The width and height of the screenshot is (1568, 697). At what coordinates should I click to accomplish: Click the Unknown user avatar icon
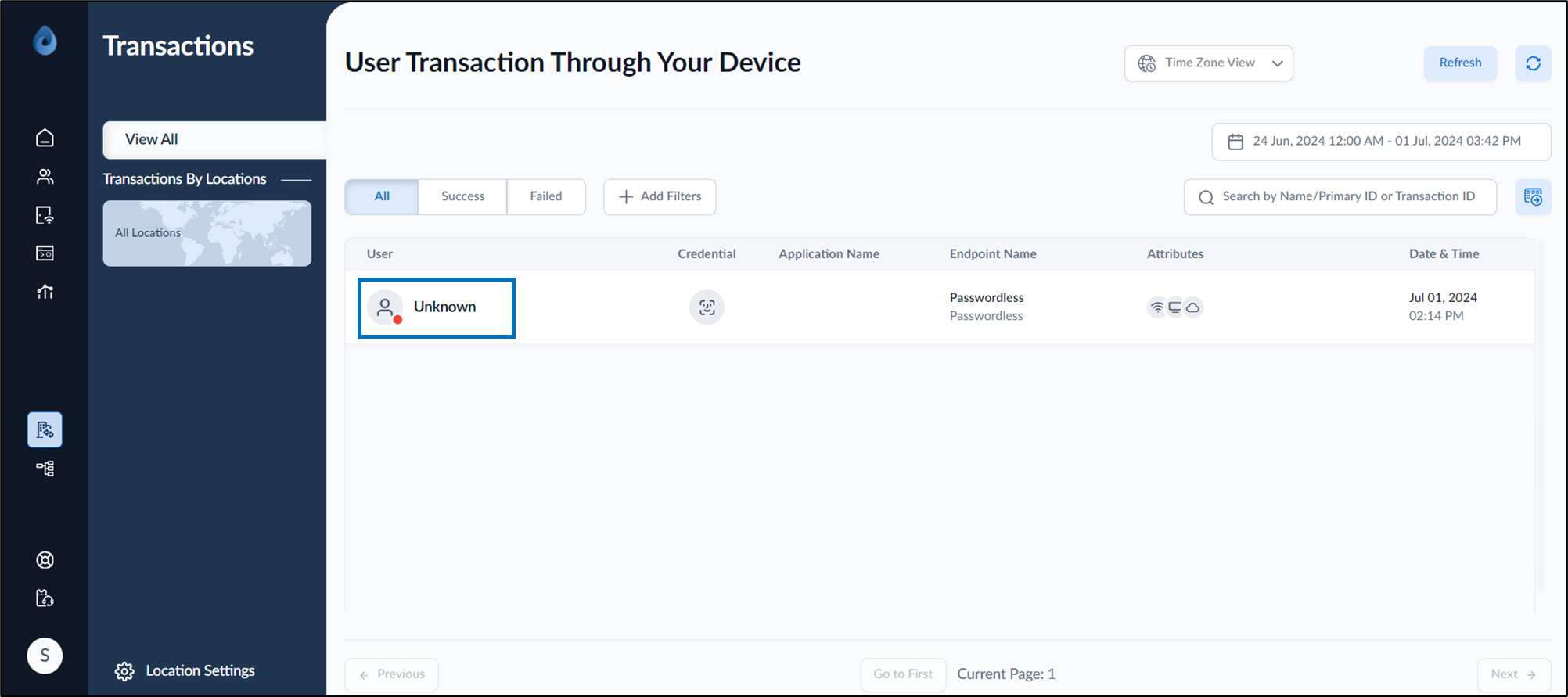(385, 307)
